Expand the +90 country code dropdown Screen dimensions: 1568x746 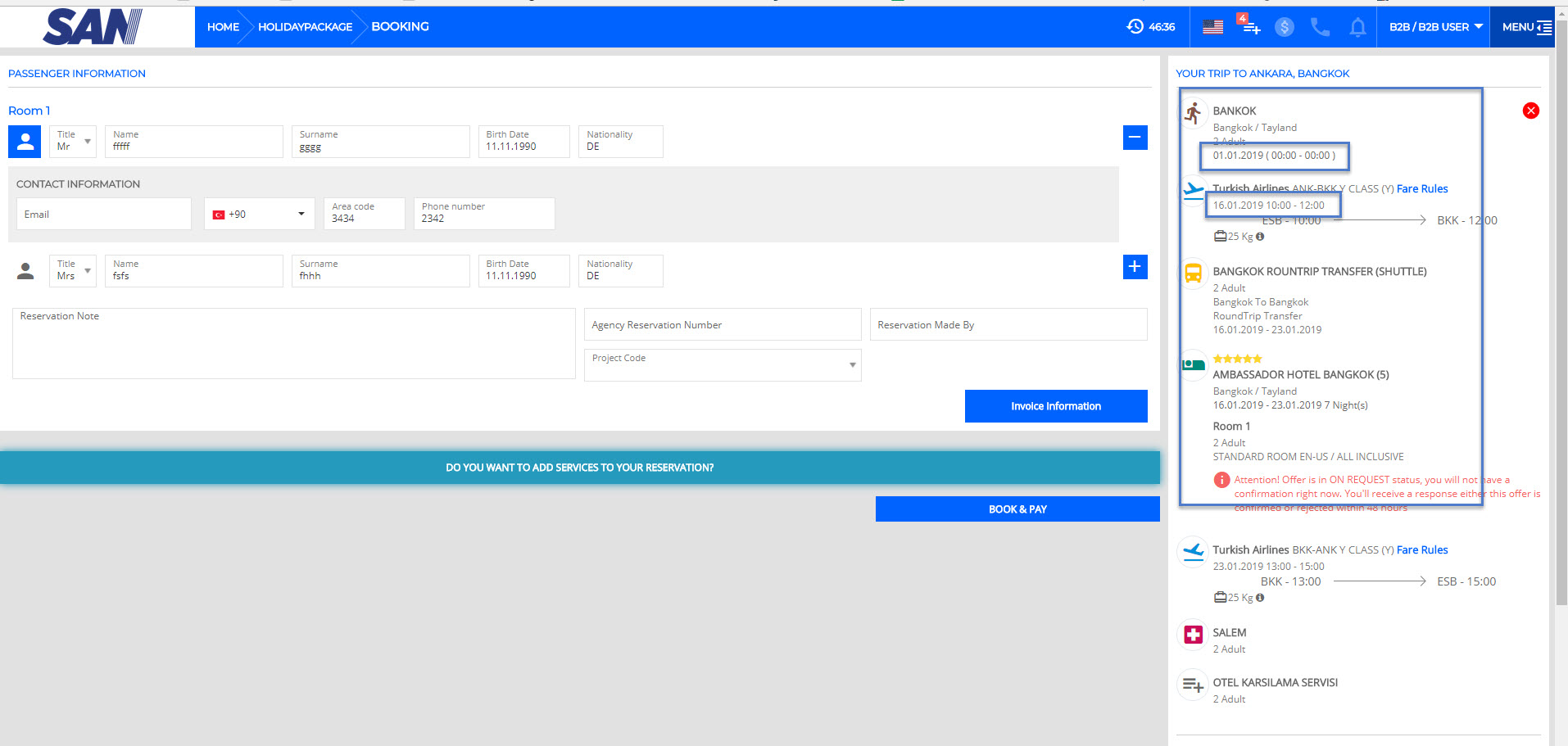pos(259,215)
